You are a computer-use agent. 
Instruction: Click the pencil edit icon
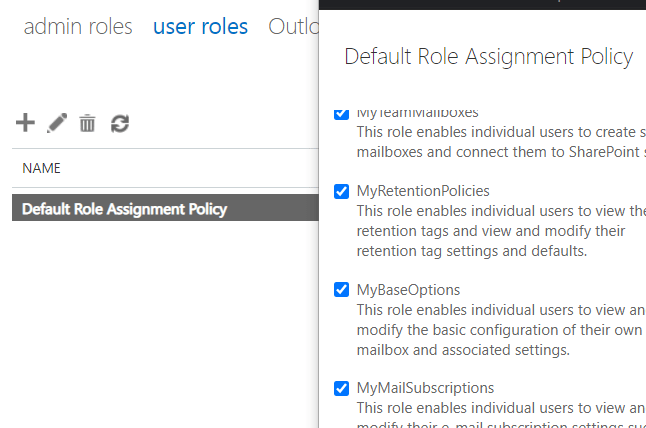pyautogui.click(x=57, y=123)
